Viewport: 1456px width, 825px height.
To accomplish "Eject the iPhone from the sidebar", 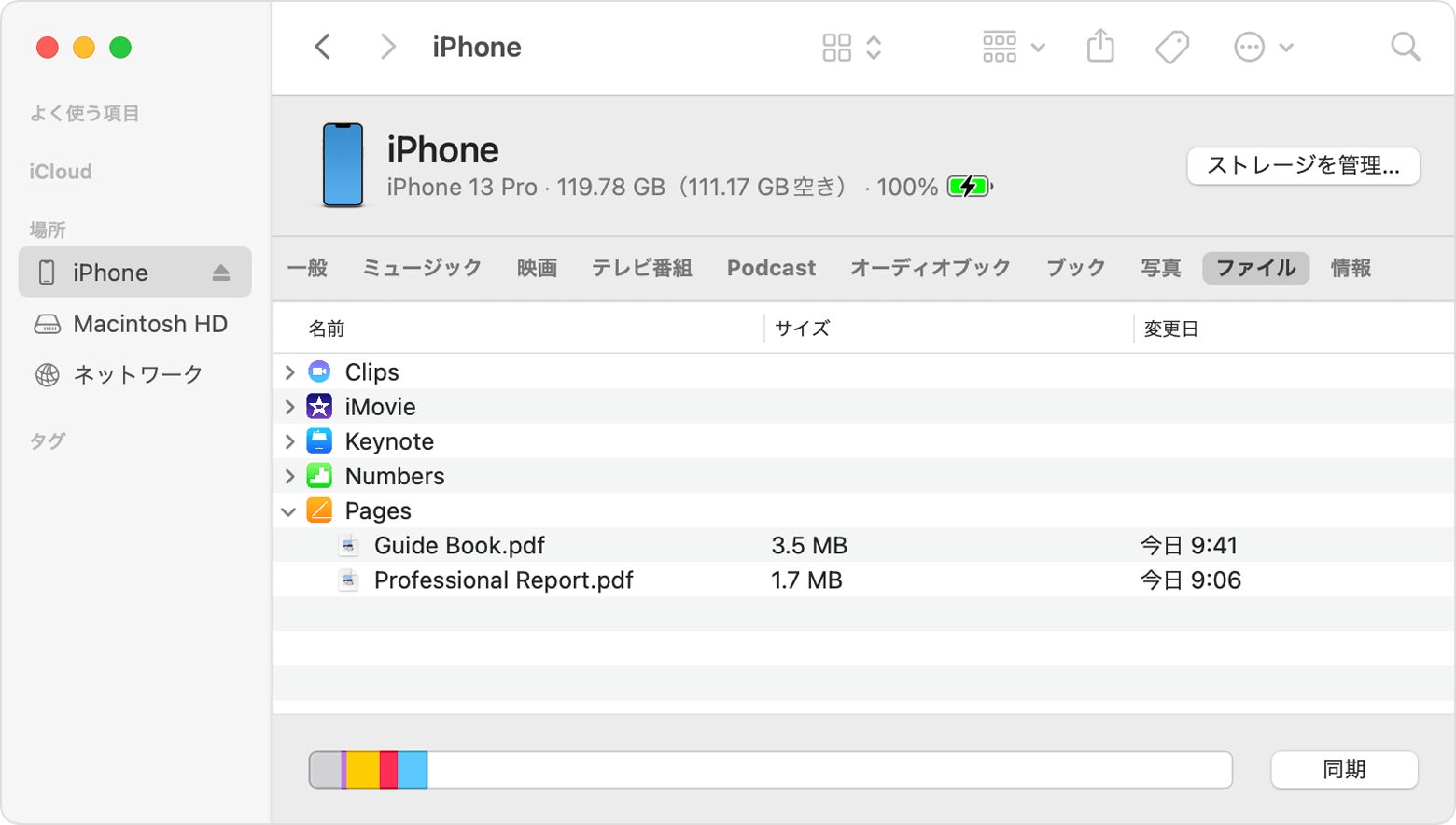I will (220, 273).
